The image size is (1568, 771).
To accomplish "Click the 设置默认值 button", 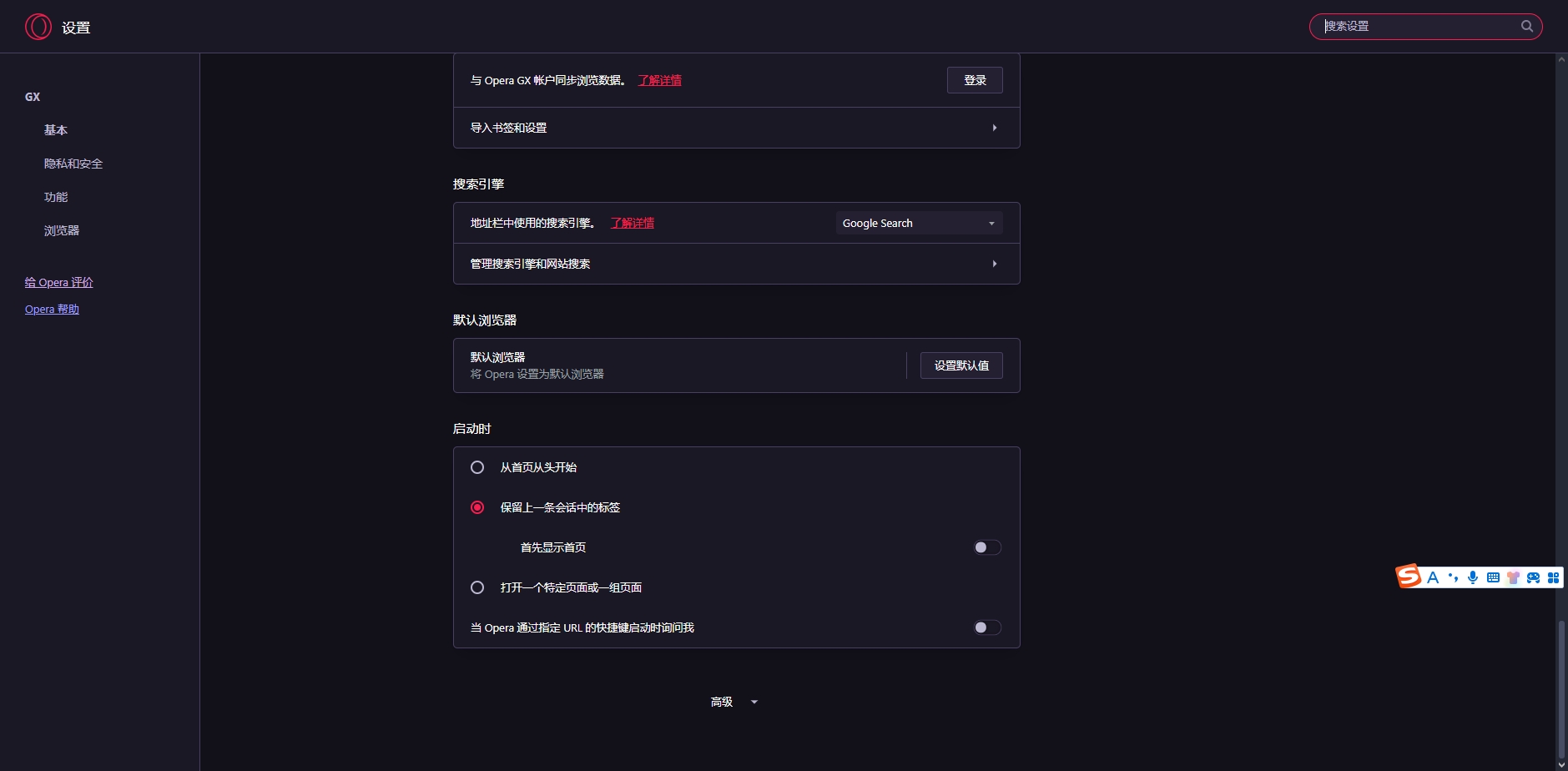I will (x=961, y=365).
